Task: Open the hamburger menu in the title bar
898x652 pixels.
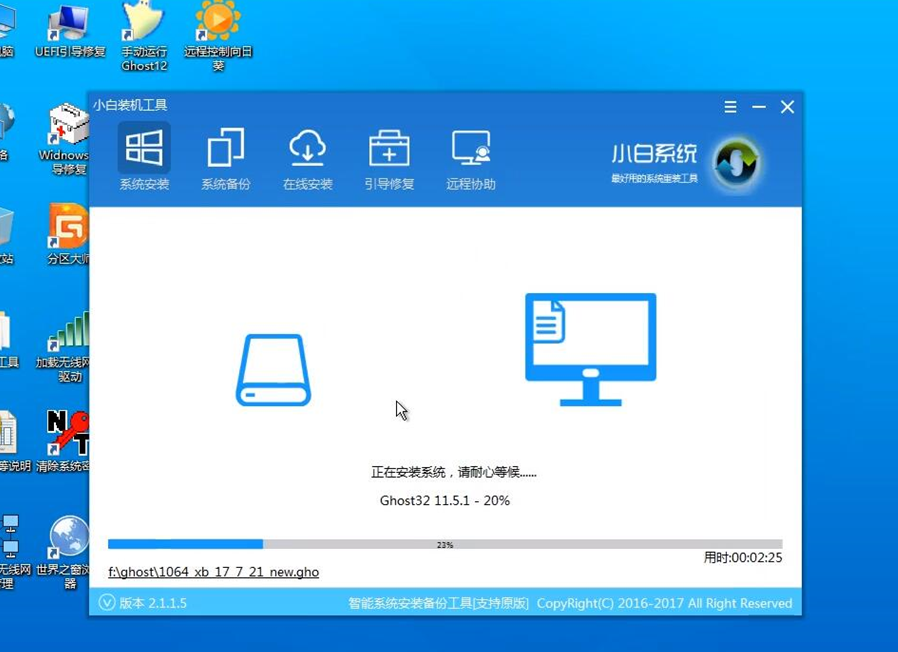Action: pos(728,106)
